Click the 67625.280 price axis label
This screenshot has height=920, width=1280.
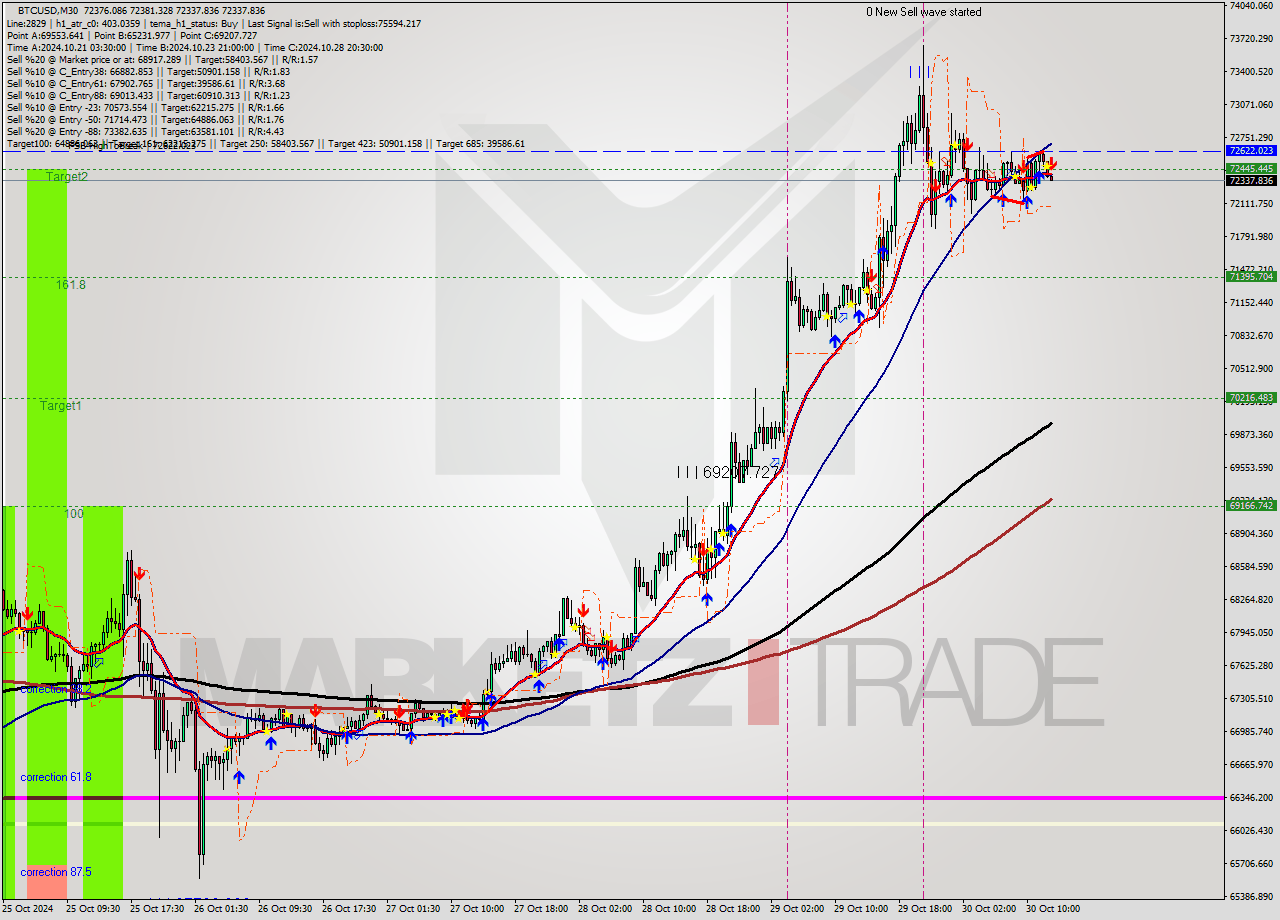point(1252,666)
